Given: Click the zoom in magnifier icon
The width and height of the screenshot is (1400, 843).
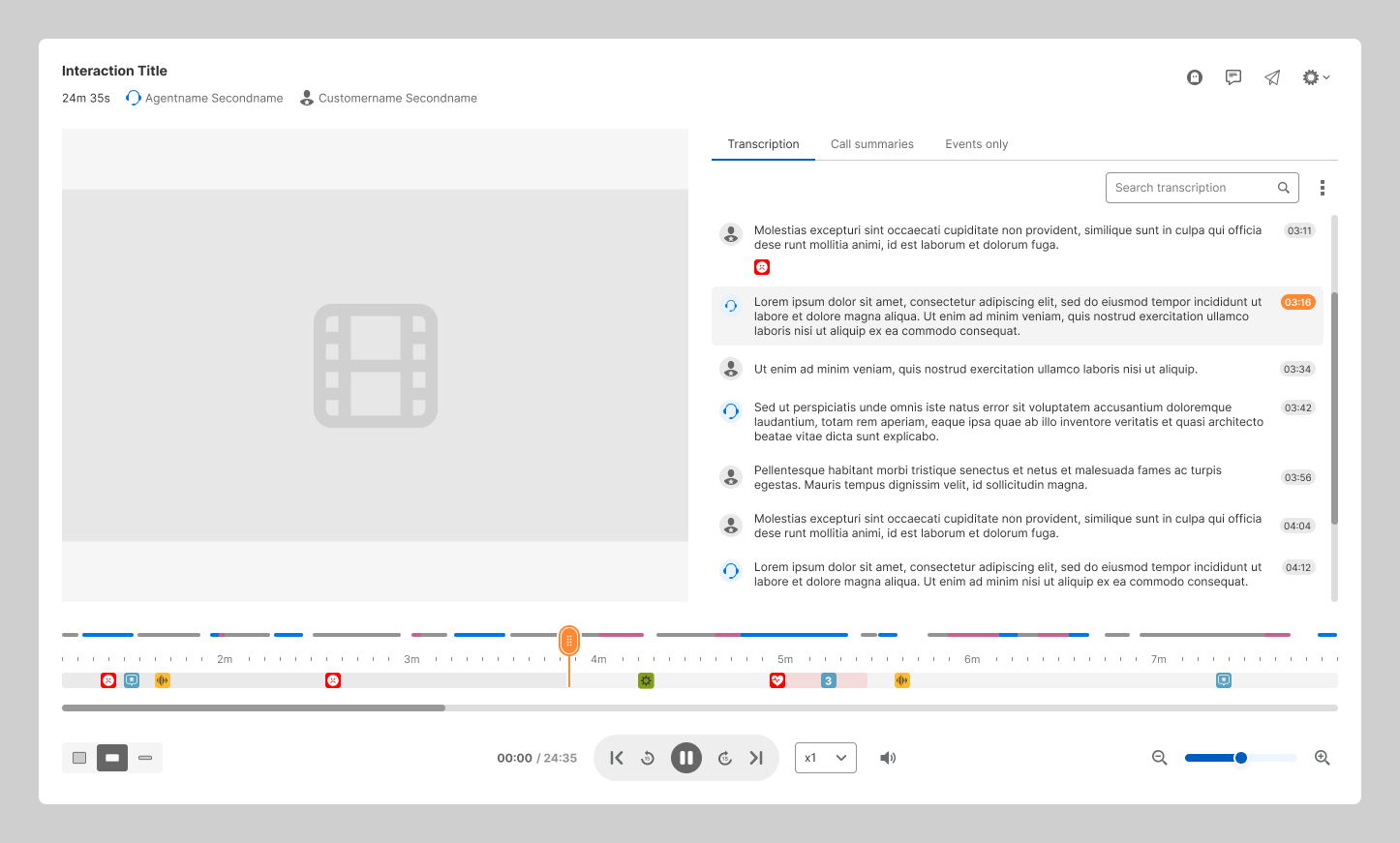Looking at the screenshot, I should [x=1322, y=758].
